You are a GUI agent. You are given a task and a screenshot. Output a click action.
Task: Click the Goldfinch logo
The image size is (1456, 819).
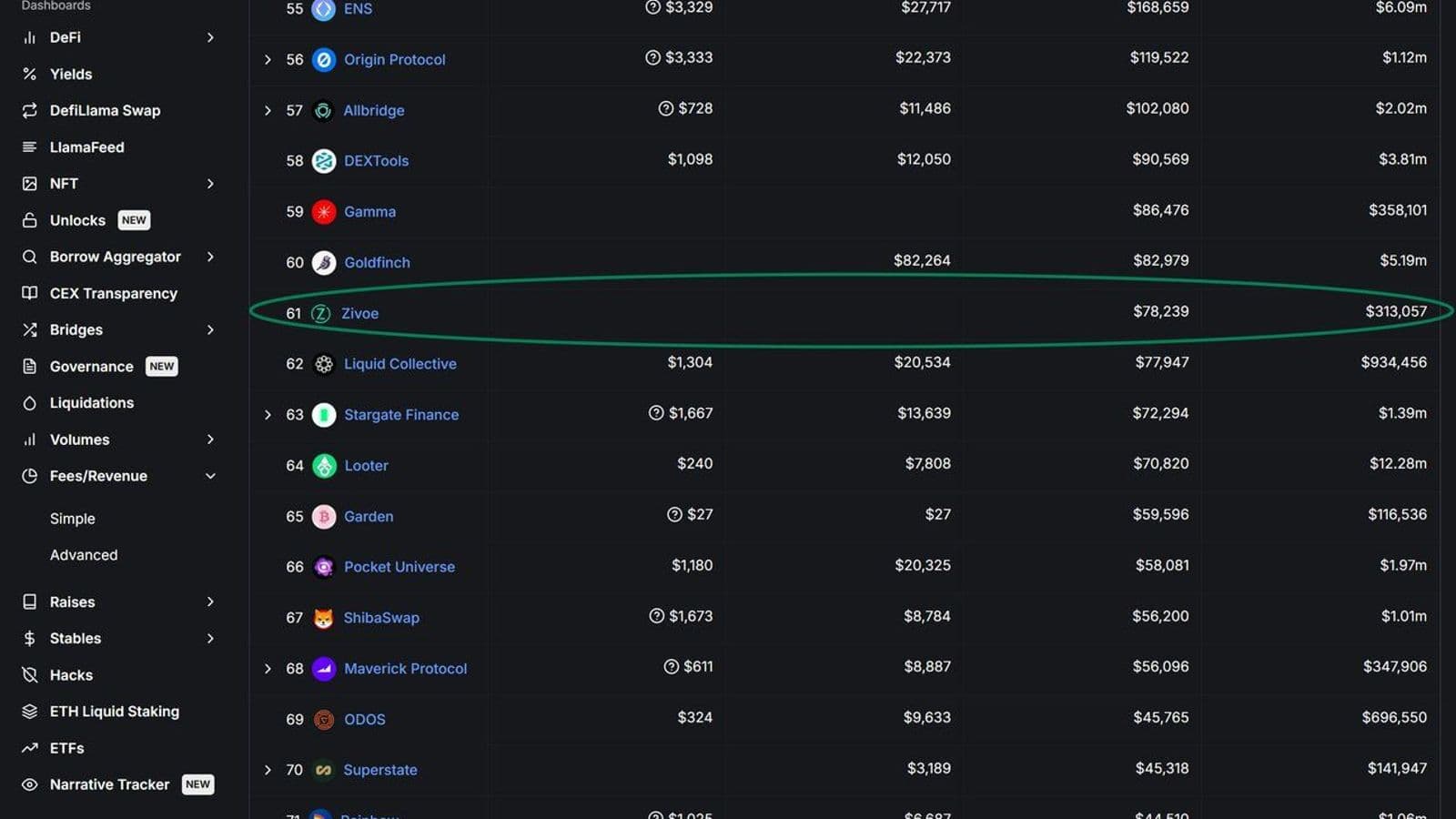click(324, 263)
